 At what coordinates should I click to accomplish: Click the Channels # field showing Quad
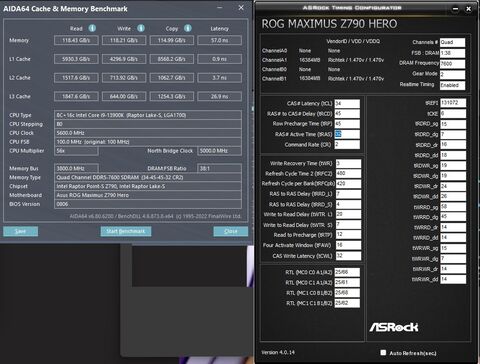[452, 42]
